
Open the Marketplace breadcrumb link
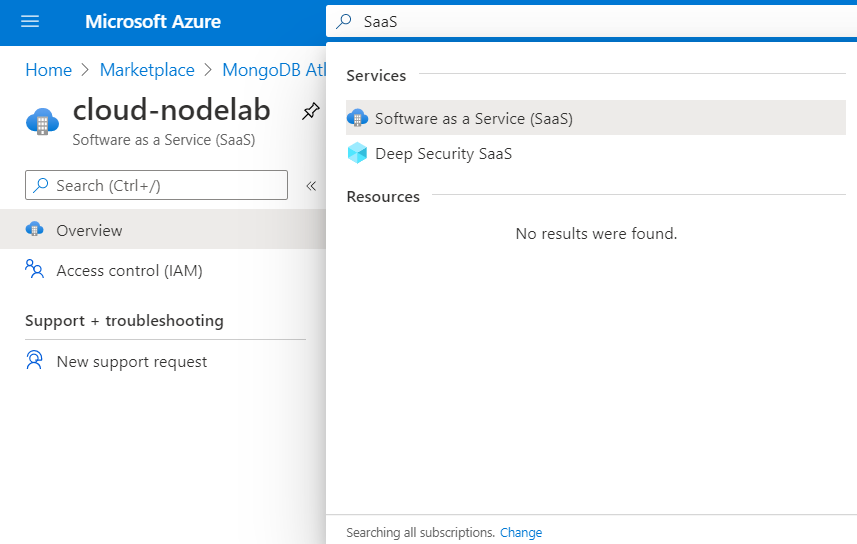(x=147, y=70)
